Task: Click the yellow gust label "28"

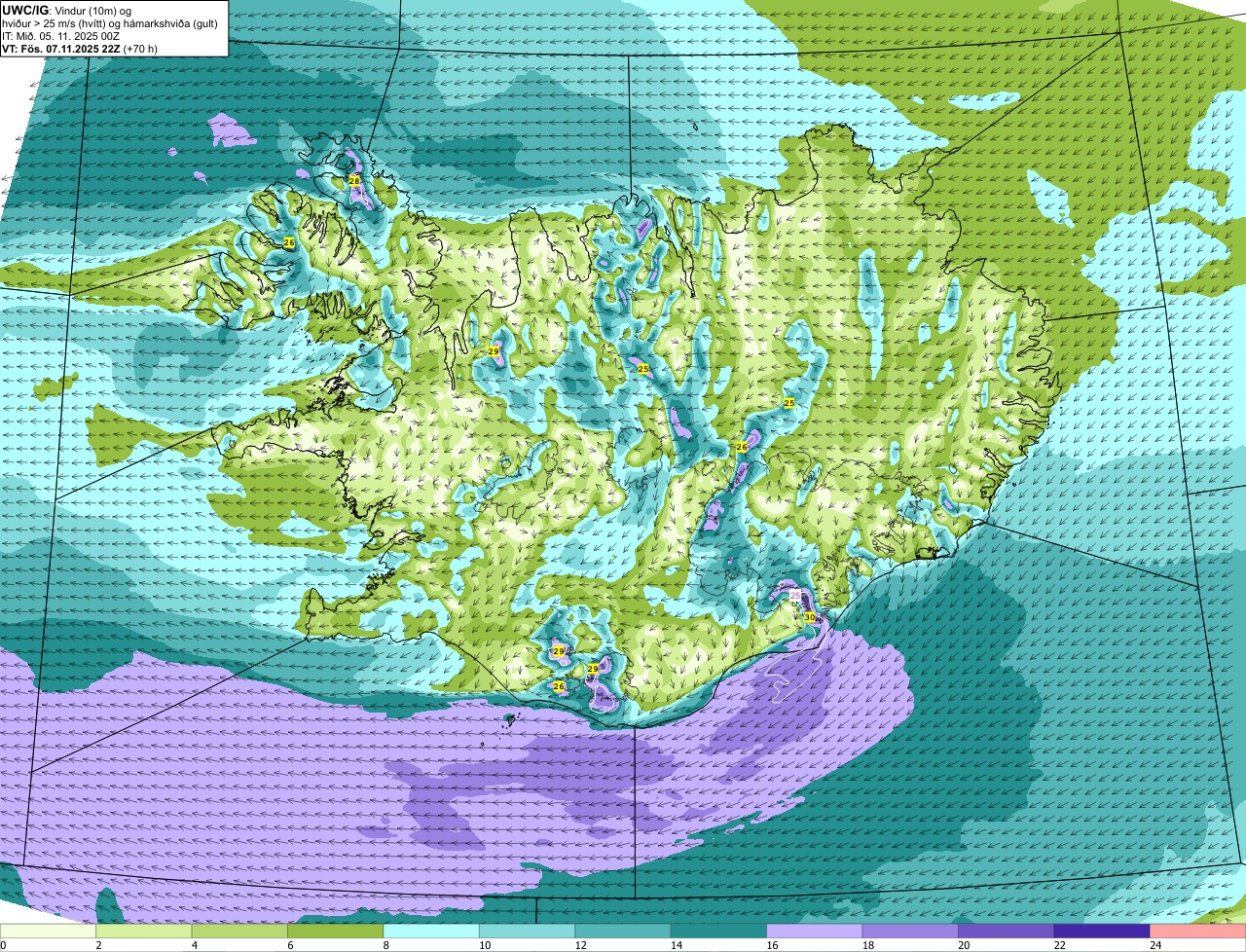Action: tap(354, 181)
